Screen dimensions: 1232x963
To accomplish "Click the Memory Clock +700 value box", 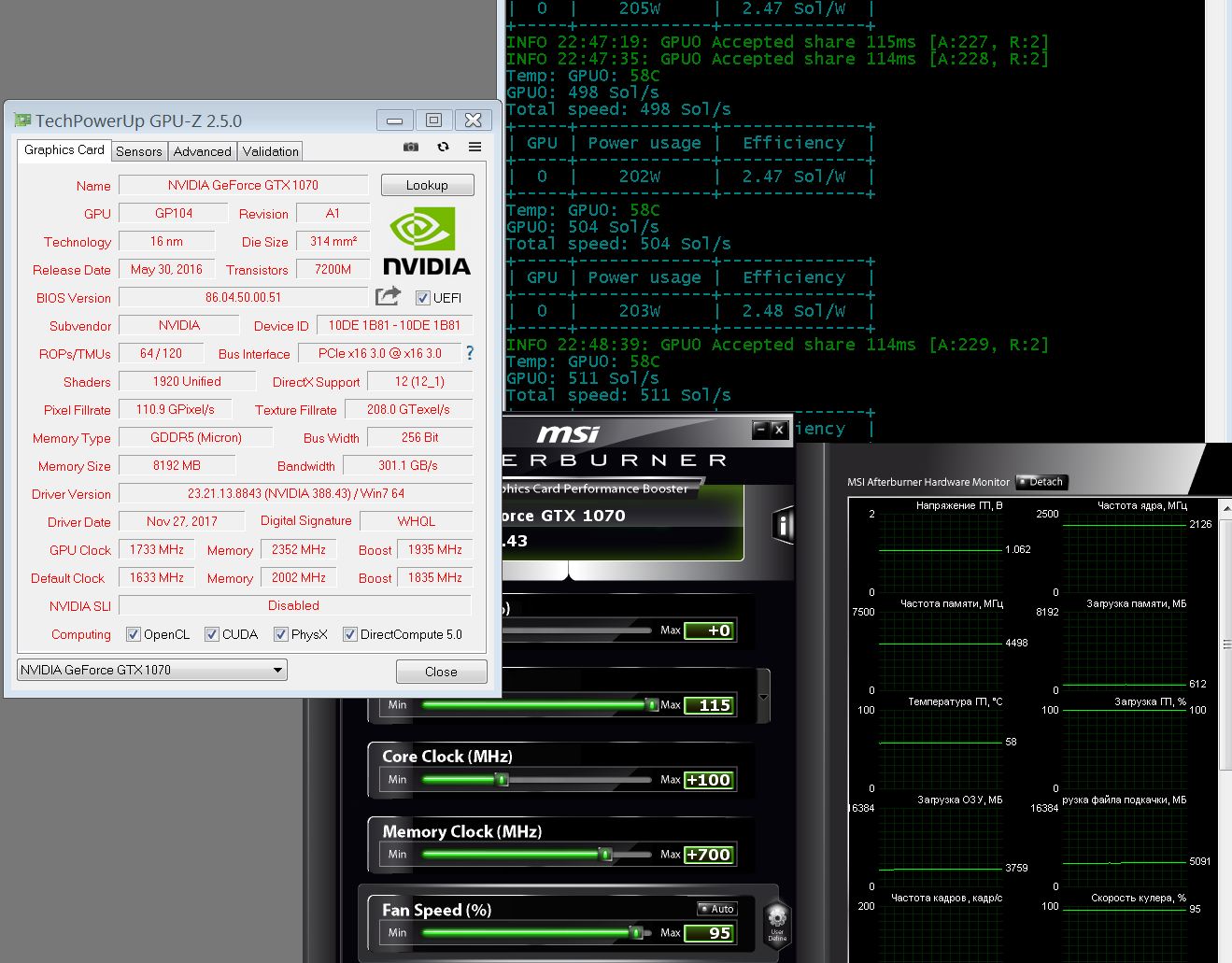I will coord(709,855).
